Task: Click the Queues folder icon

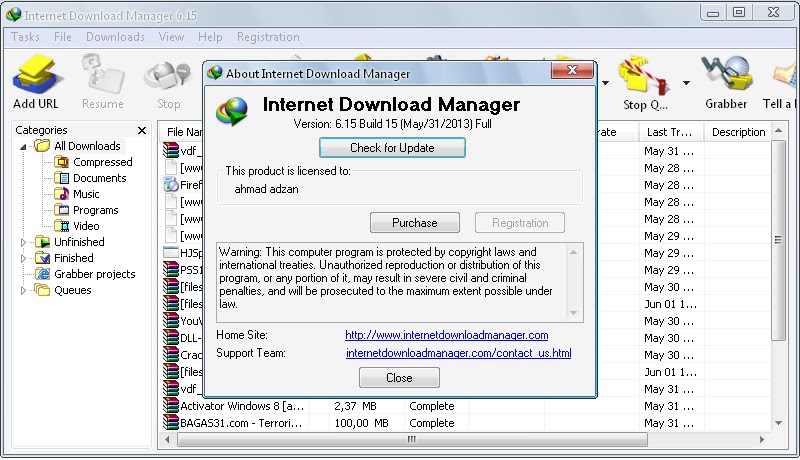Action: 42,290
